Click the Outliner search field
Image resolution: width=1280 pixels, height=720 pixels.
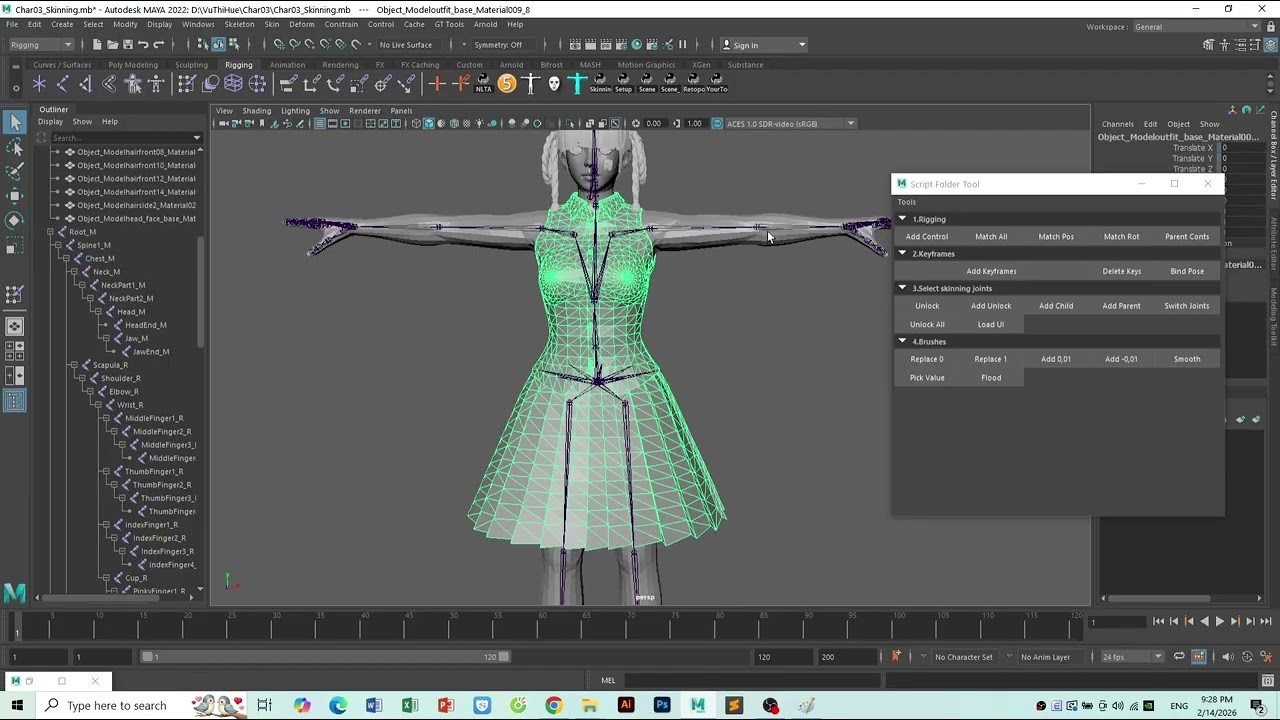125,138
